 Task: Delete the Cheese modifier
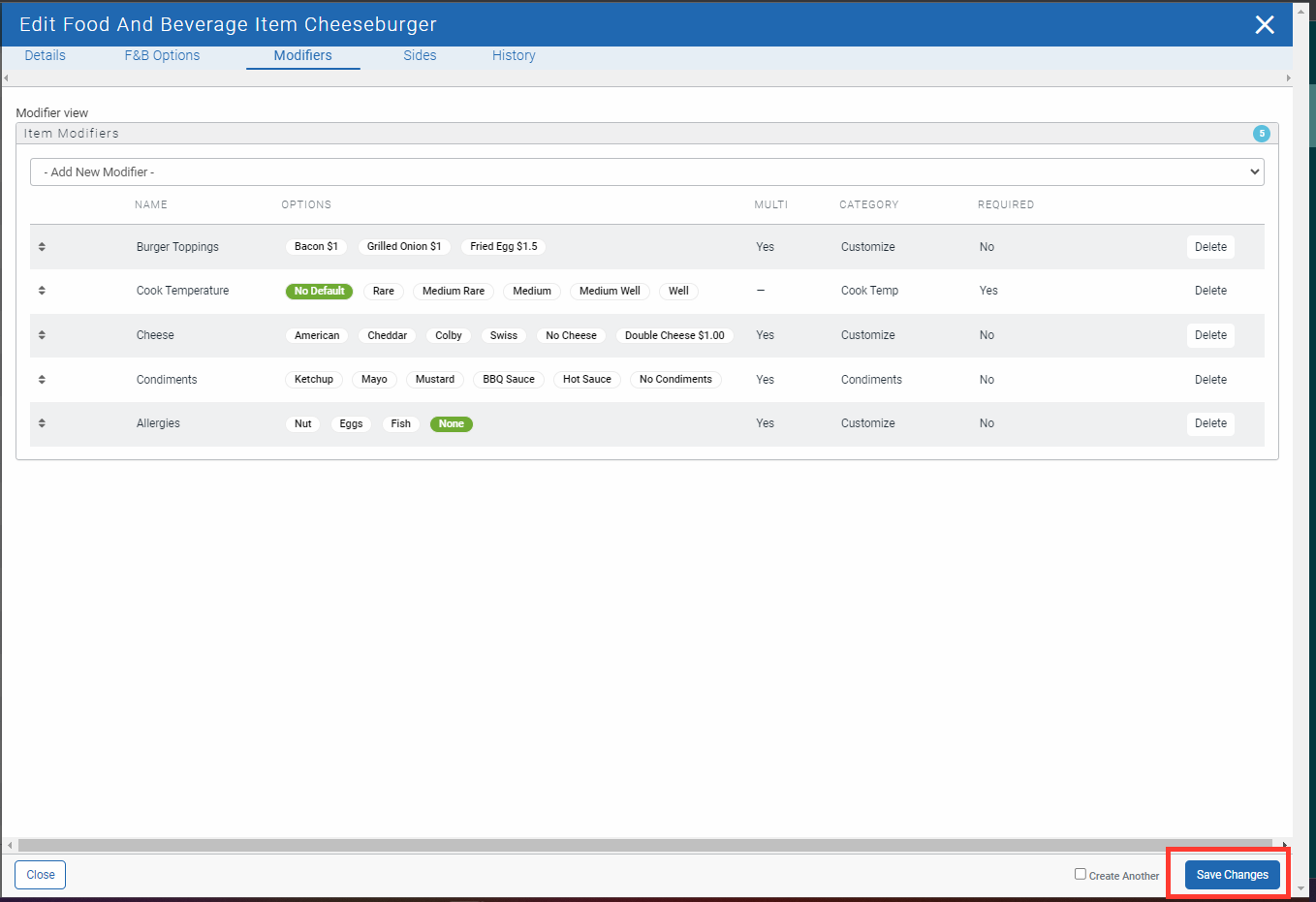tap(1209, 335)
